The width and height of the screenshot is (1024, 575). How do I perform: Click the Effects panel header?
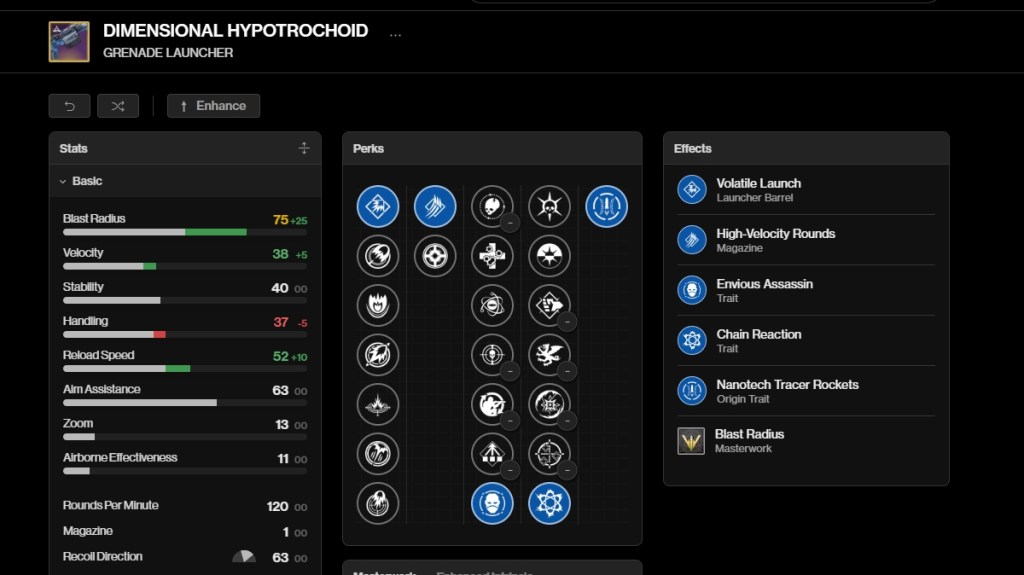click(x=806, y=148)
